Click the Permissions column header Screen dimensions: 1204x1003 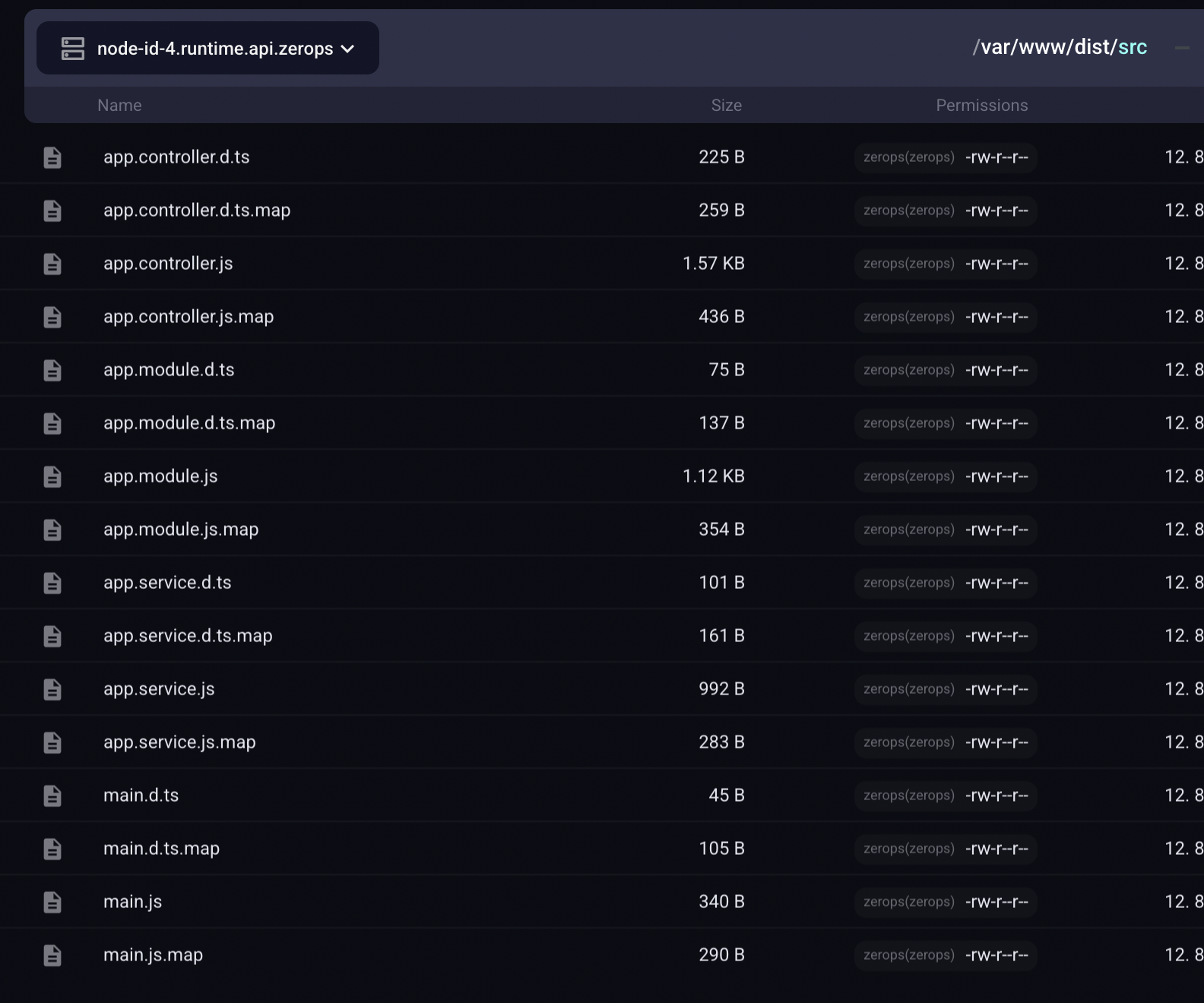[981, 106]
